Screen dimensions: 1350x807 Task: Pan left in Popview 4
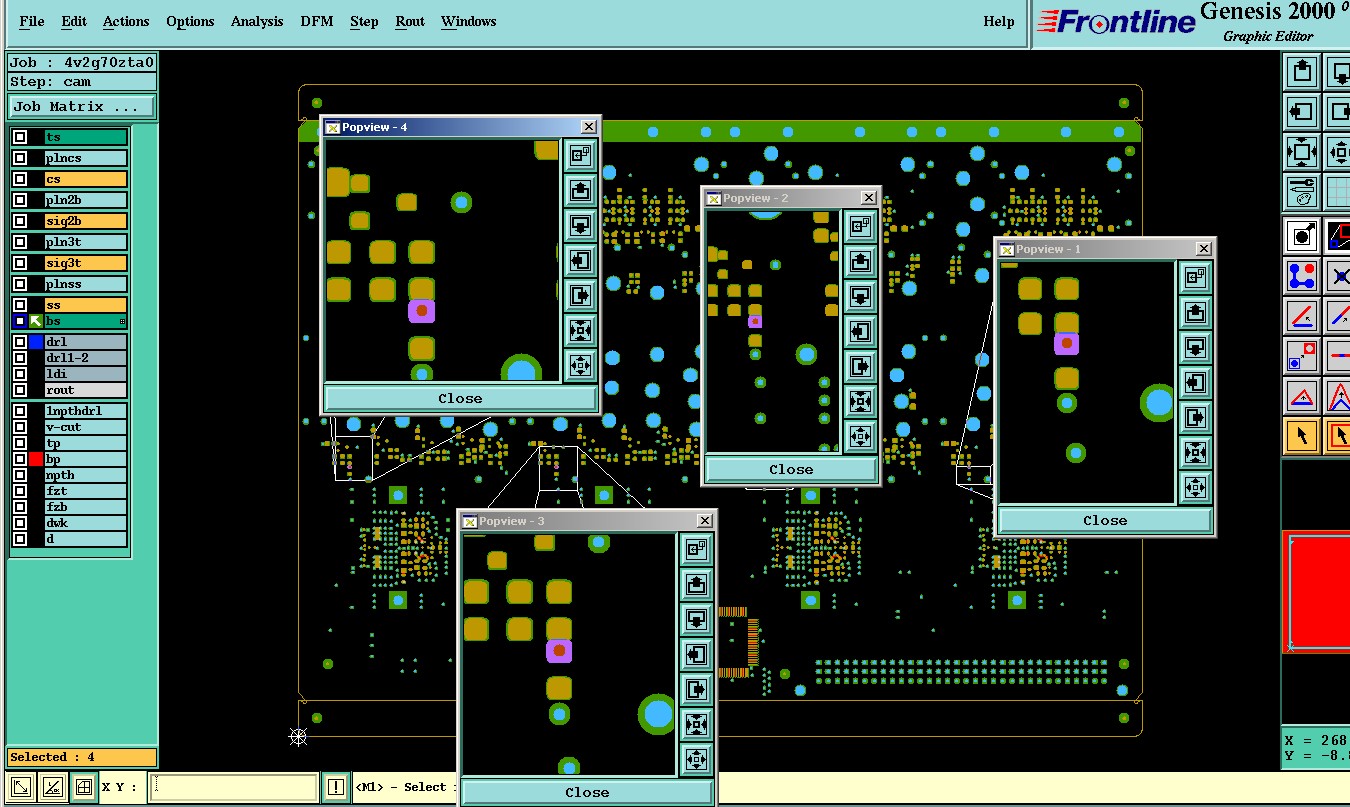pyautogui.click(x=580, y=260)
